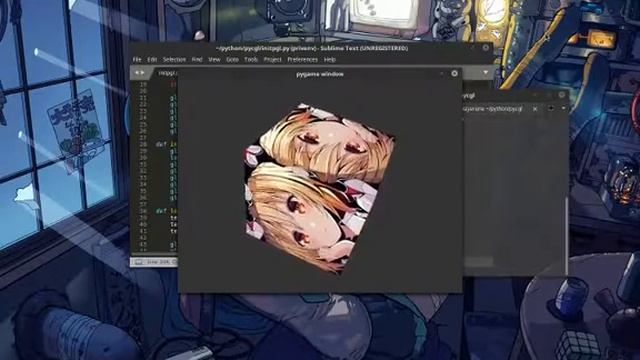Screen dimensions: 640x360
Task: Open the Goto menu in Sublime Text
Action: click(x=232, y=60)
